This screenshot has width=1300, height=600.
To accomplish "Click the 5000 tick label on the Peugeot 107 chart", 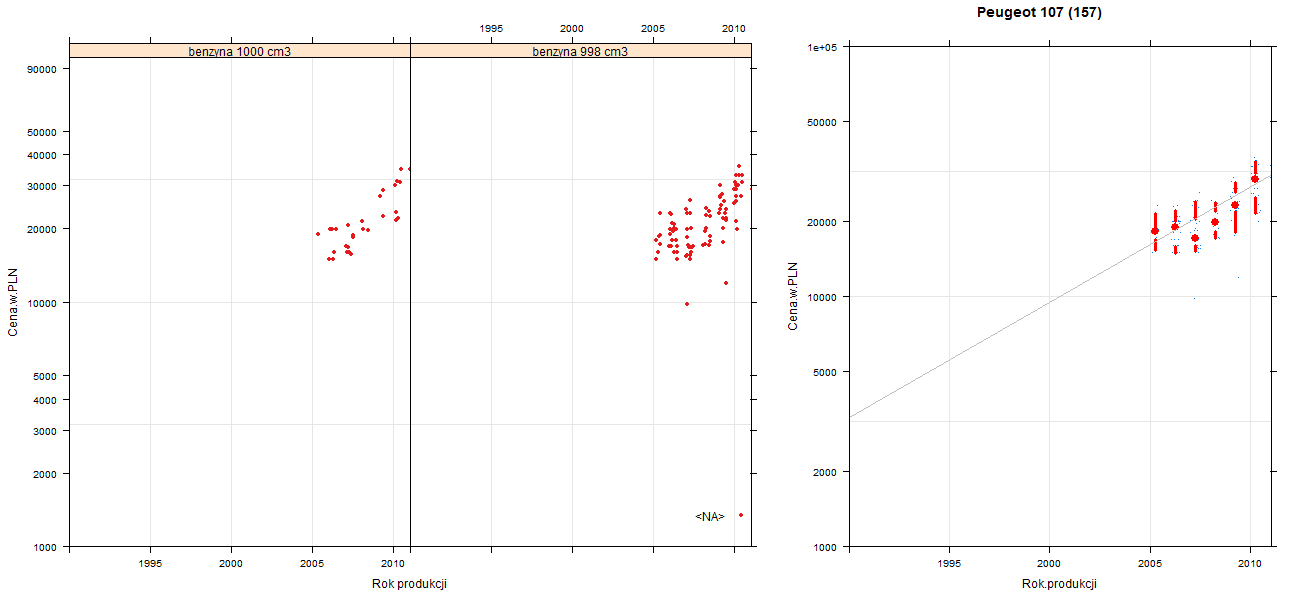I will pyautogui.click(x=825, y=372).
